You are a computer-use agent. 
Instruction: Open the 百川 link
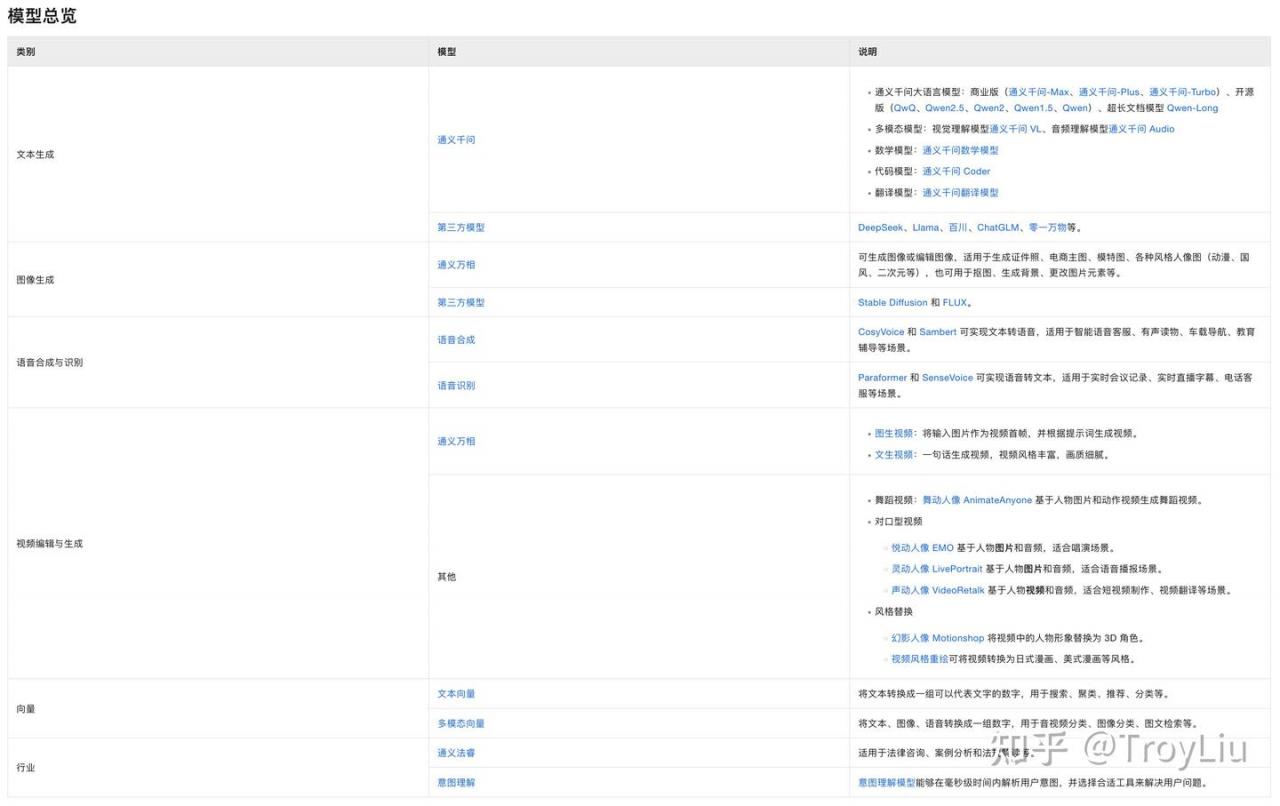click(958, 227)
